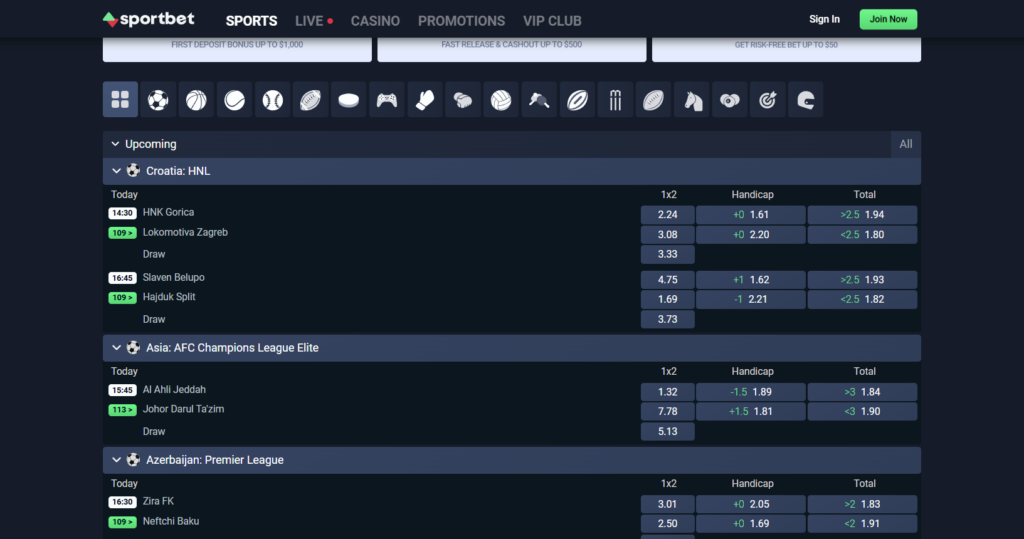Select over 2.5 total at 1.94
Image resolution: width=1024 pixels, height=539 pixels.
[862, 215]
